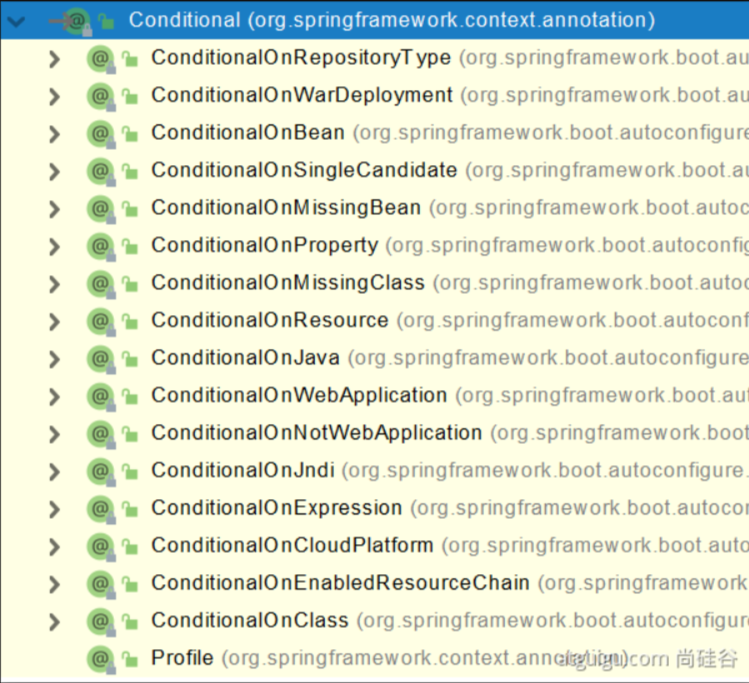Select the 'ConditionalOnWarDeployment' entry
This screenshot has height=683, width=749.
302,95
